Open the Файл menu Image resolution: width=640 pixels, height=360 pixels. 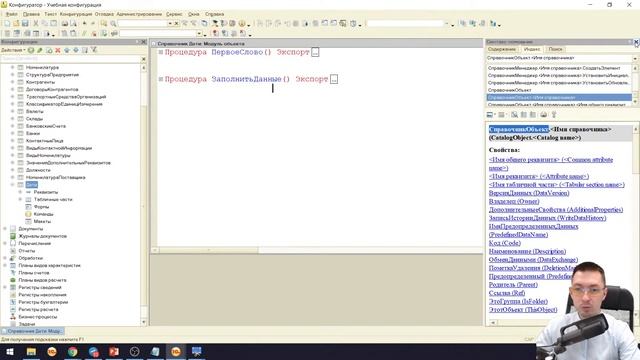(12, 14)
